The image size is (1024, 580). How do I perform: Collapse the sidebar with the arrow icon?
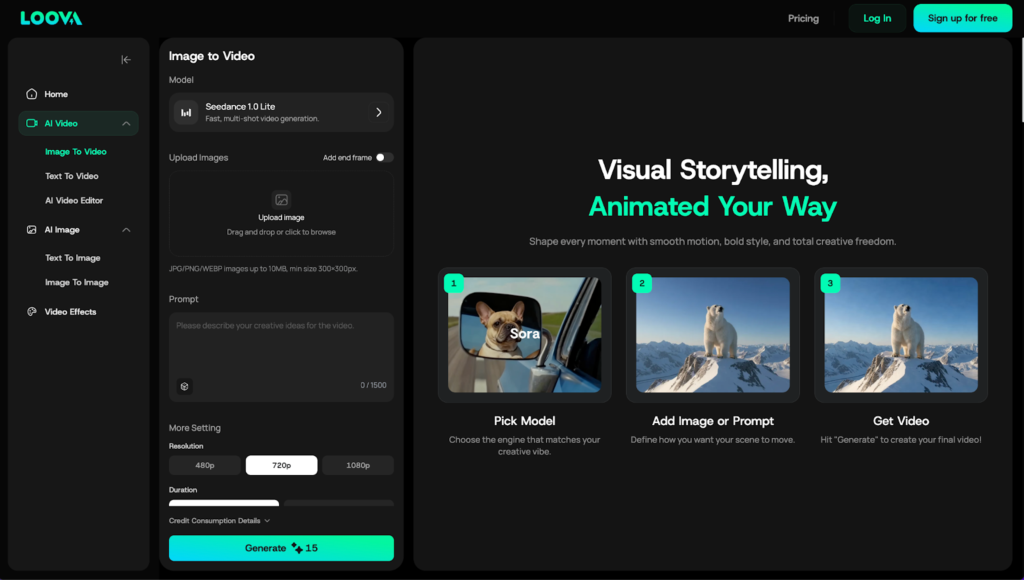(126, 60)
